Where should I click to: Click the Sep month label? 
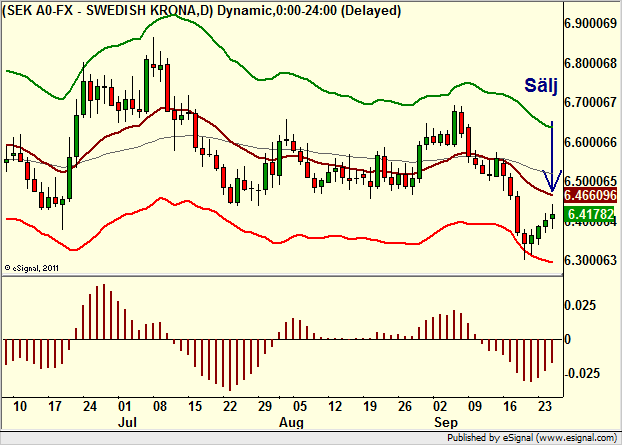click(x=446, y=422)
